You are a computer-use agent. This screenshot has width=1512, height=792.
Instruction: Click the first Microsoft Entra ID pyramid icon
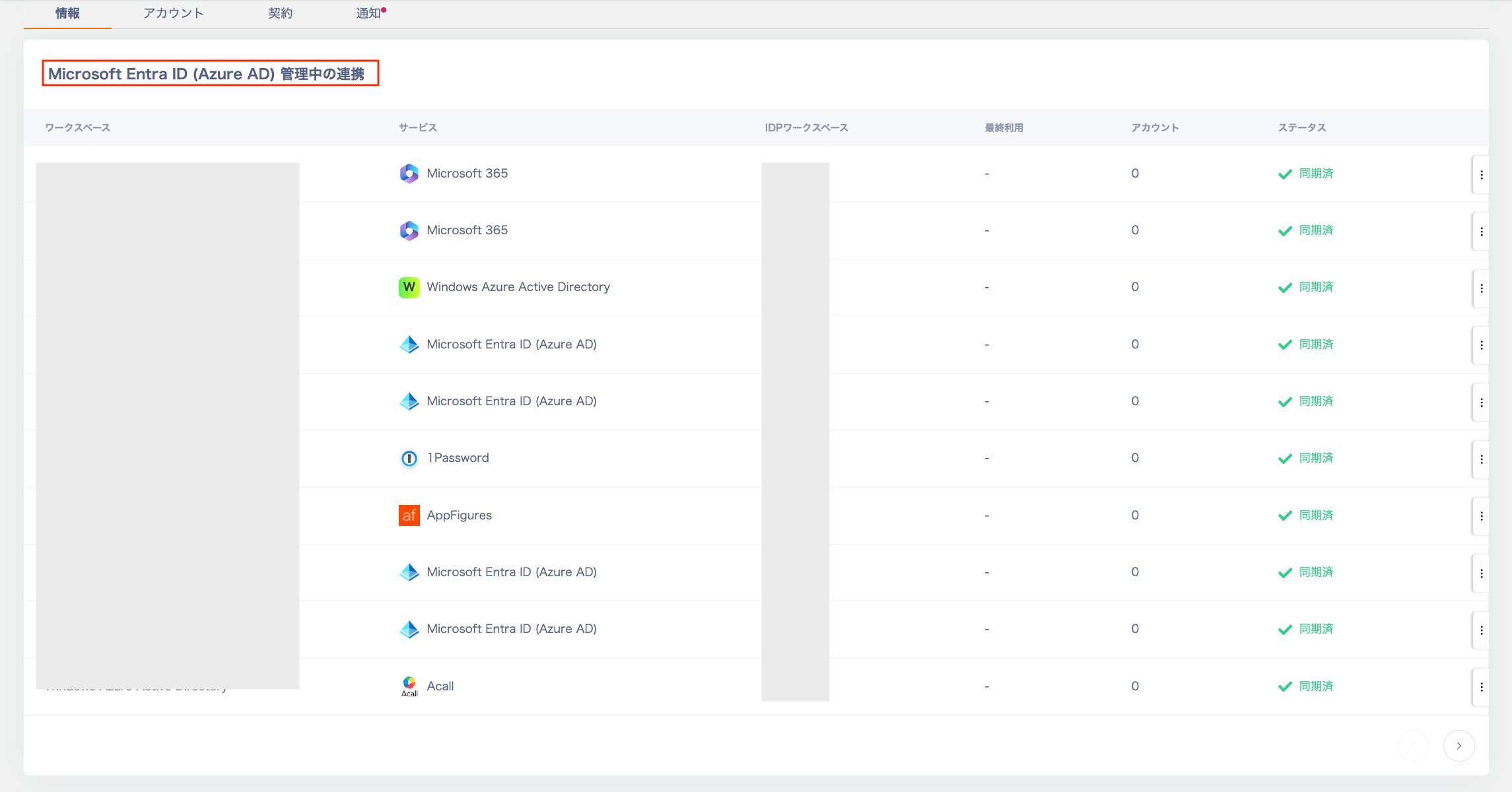(409, 345)
